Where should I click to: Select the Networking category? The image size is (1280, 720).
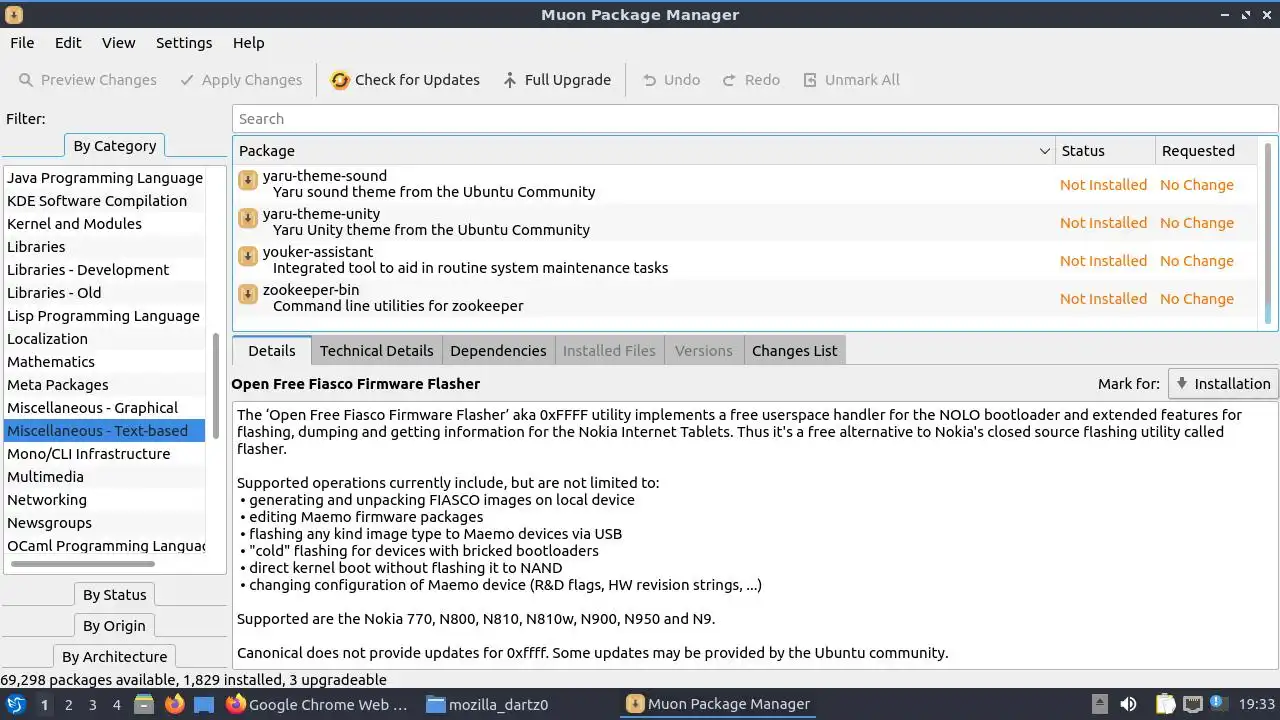tap(47, 500)
